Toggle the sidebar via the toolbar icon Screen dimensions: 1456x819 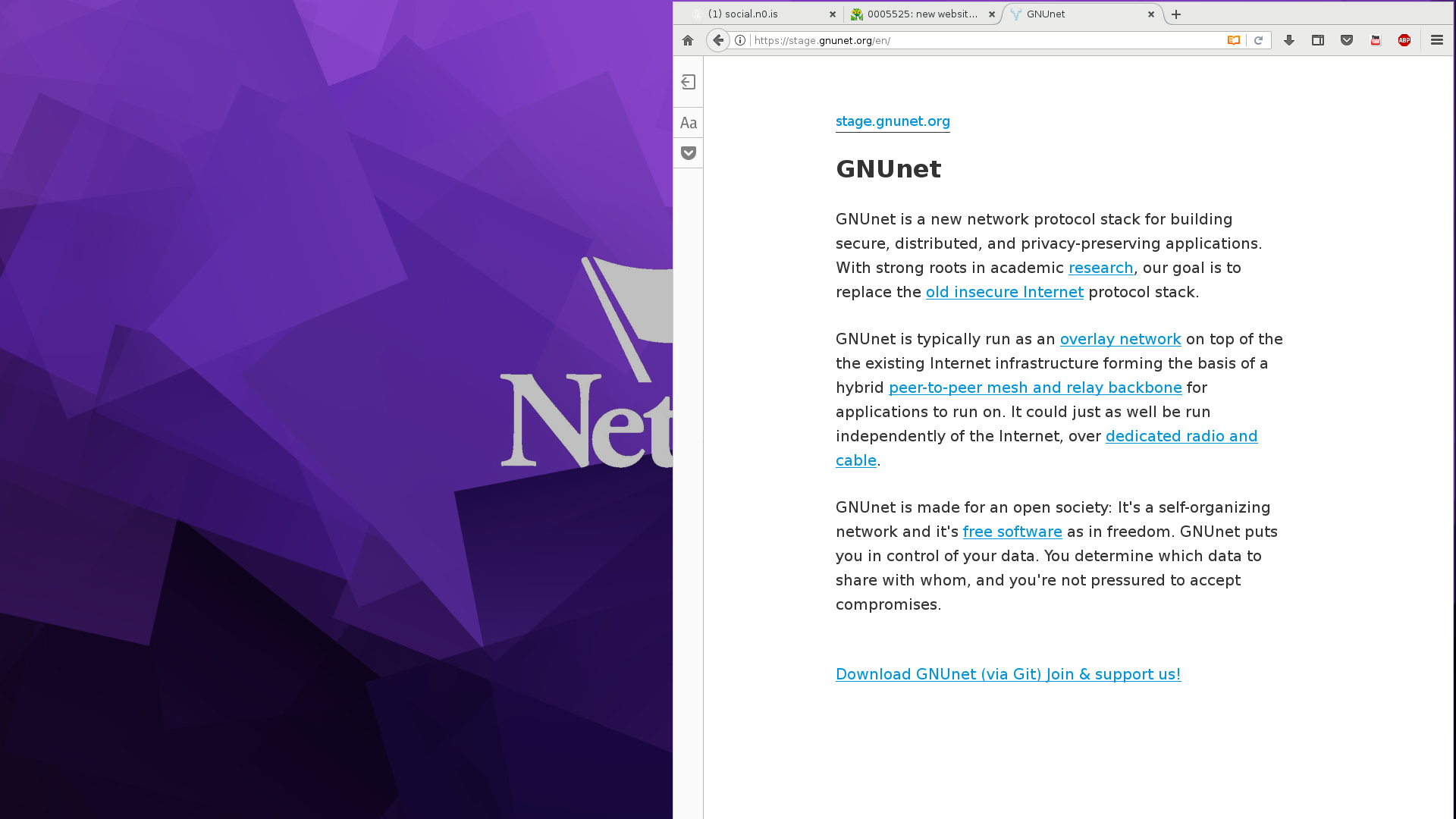point(1317,40)
